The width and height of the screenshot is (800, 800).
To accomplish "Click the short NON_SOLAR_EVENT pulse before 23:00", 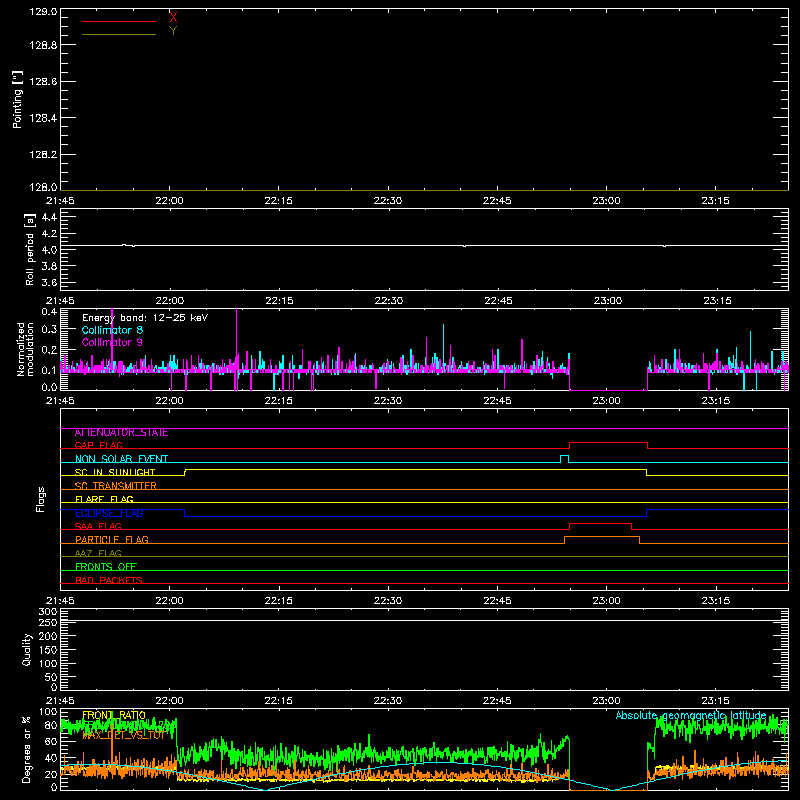I will pos(564,457).
